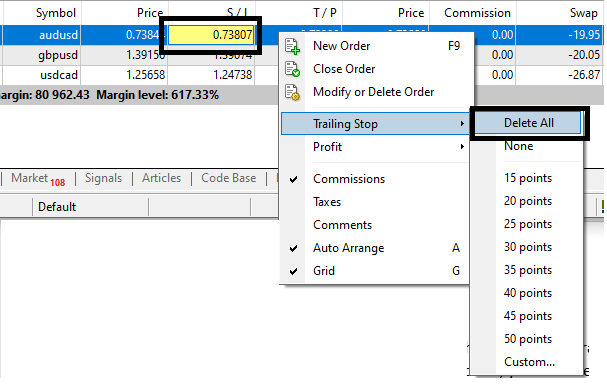This screenshot has height=386, width=607.
Task: Toggle the Taxes column option
Action: coord(376,202)
